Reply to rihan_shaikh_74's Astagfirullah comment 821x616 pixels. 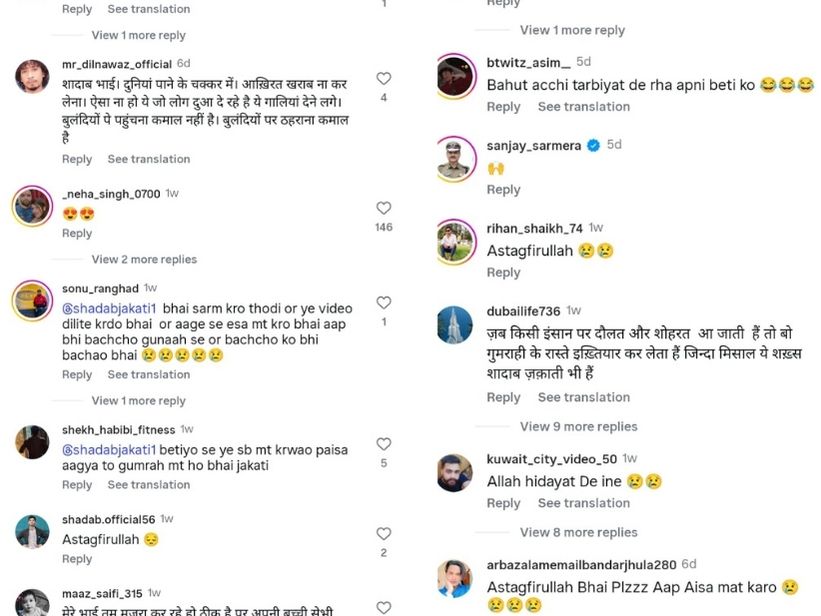click(x=504, y=272)
